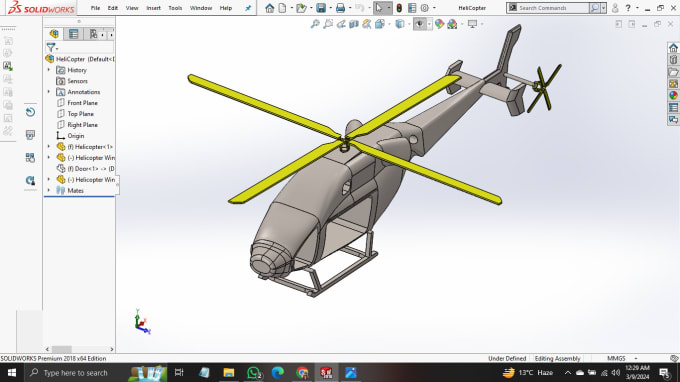This screenshot has height=382, width=680.
Task: Expand the Mates folder in the tree
Action: pos(49,190)
